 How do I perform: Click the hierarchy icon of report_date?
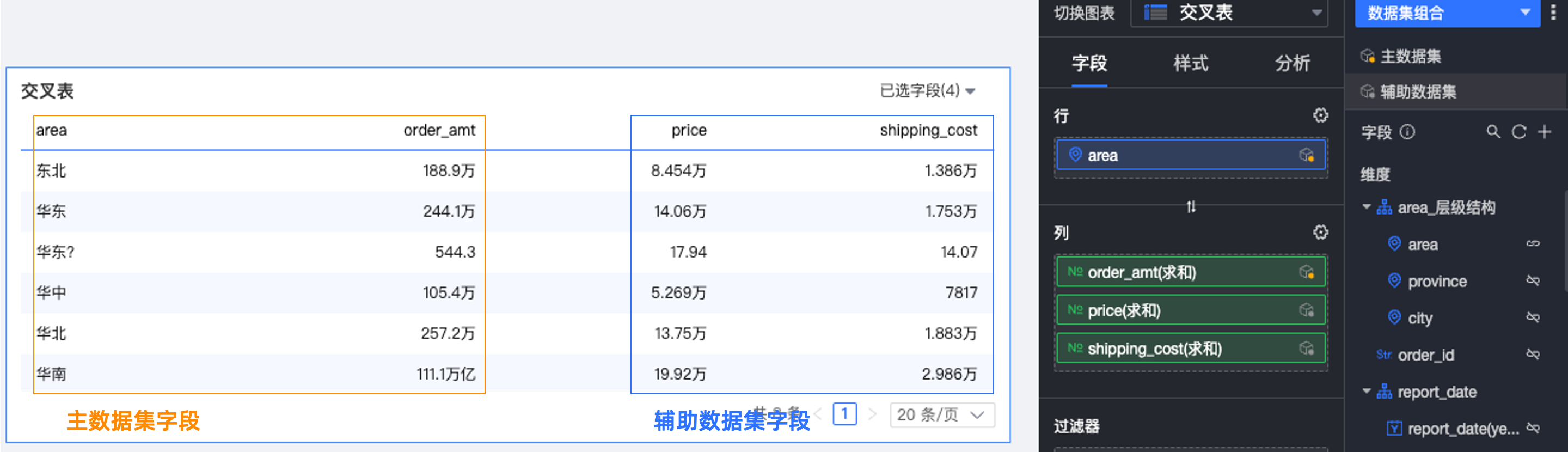pyautogui.click(x=1384, y=391)
